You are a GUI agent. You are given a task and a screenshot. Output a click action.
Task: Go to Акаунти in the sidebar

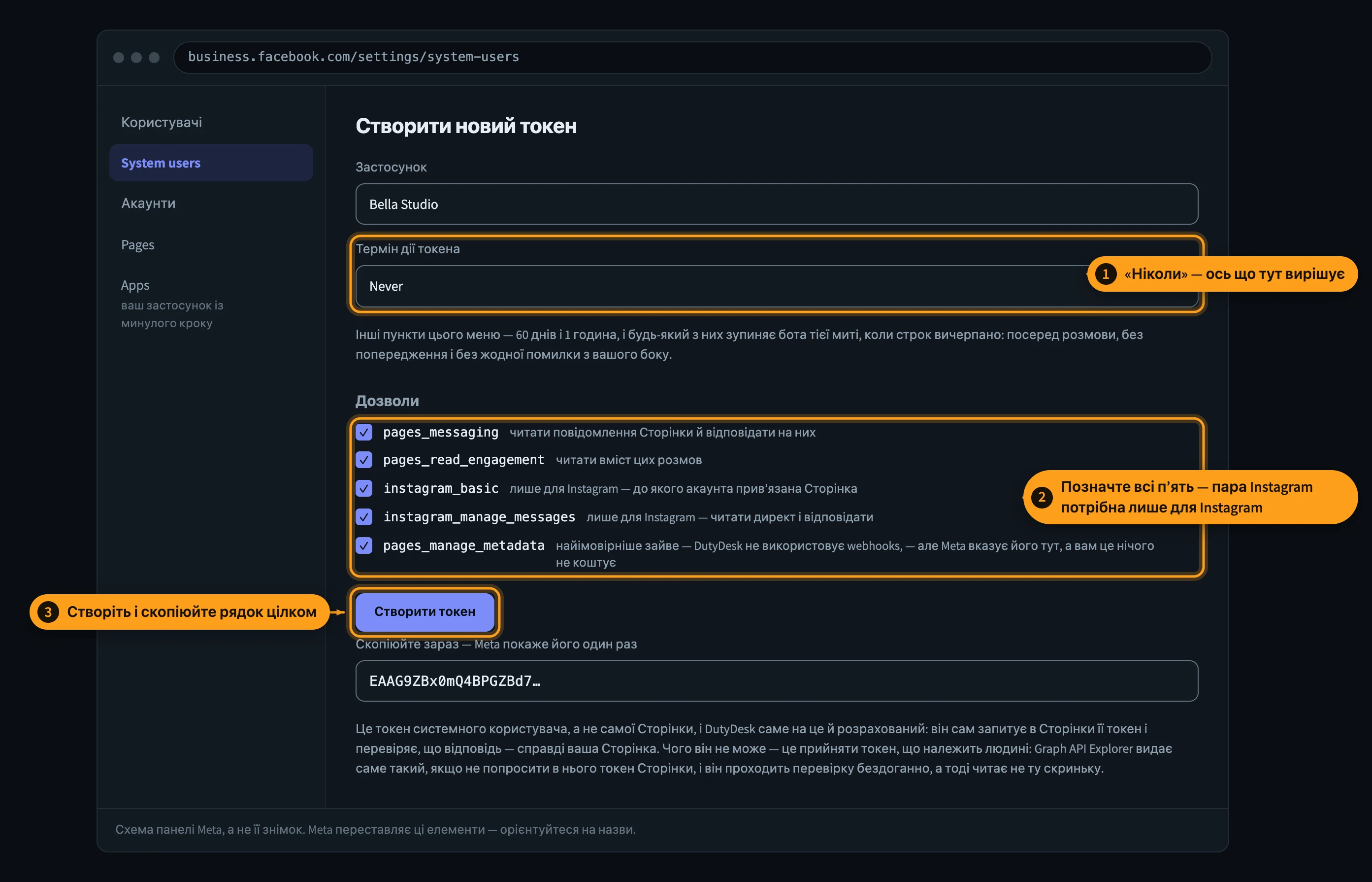point(148,204)
